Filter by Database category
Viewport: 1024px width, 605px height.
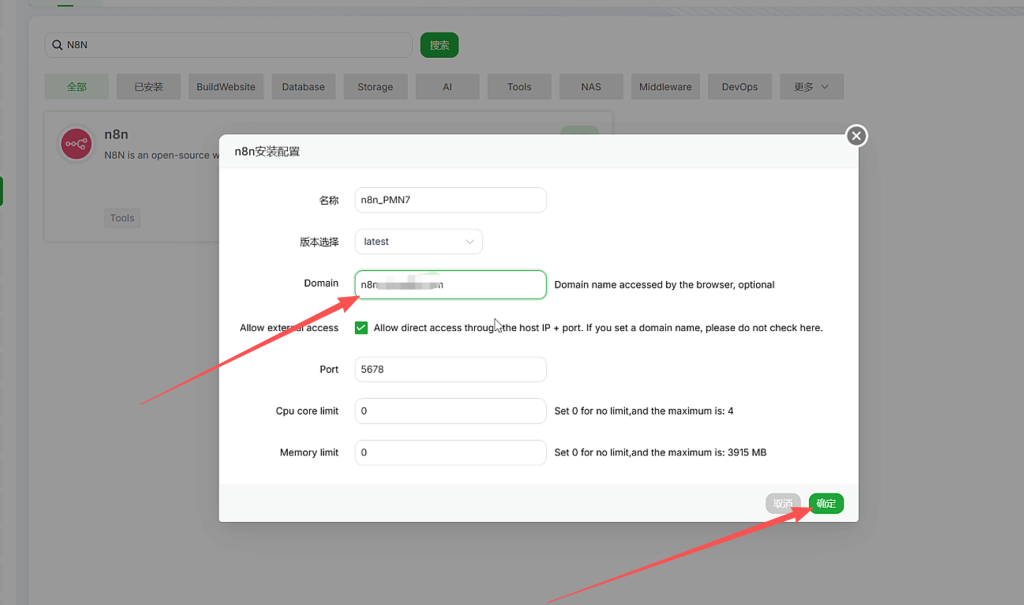click(303, 87)
